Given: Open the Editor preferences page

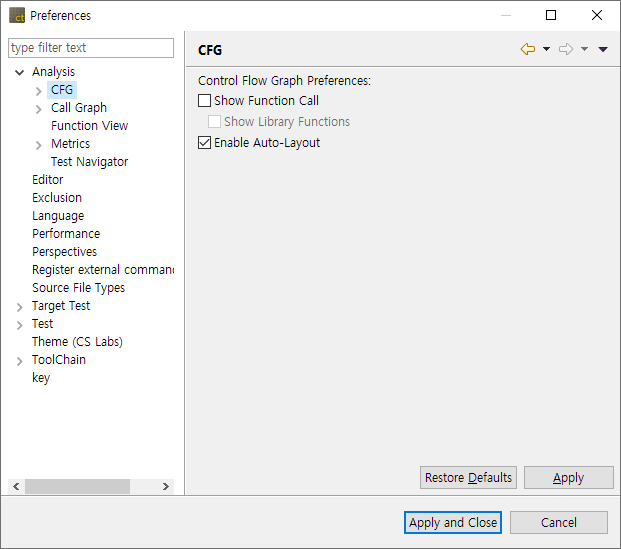Looking at the screenshot, I should pos(47,180).
